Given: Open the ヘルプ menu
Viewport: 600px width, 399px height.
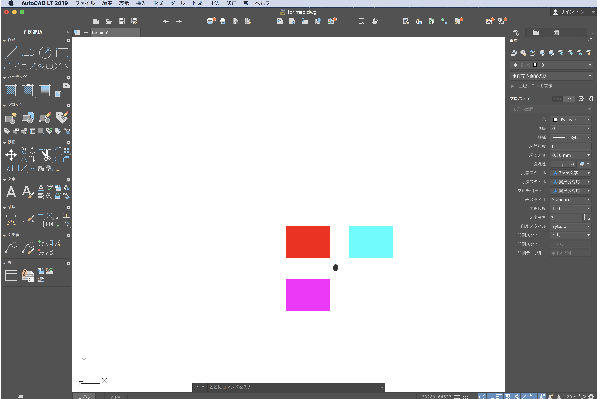Looking at the screenshot, I should (x=262, y=3).
